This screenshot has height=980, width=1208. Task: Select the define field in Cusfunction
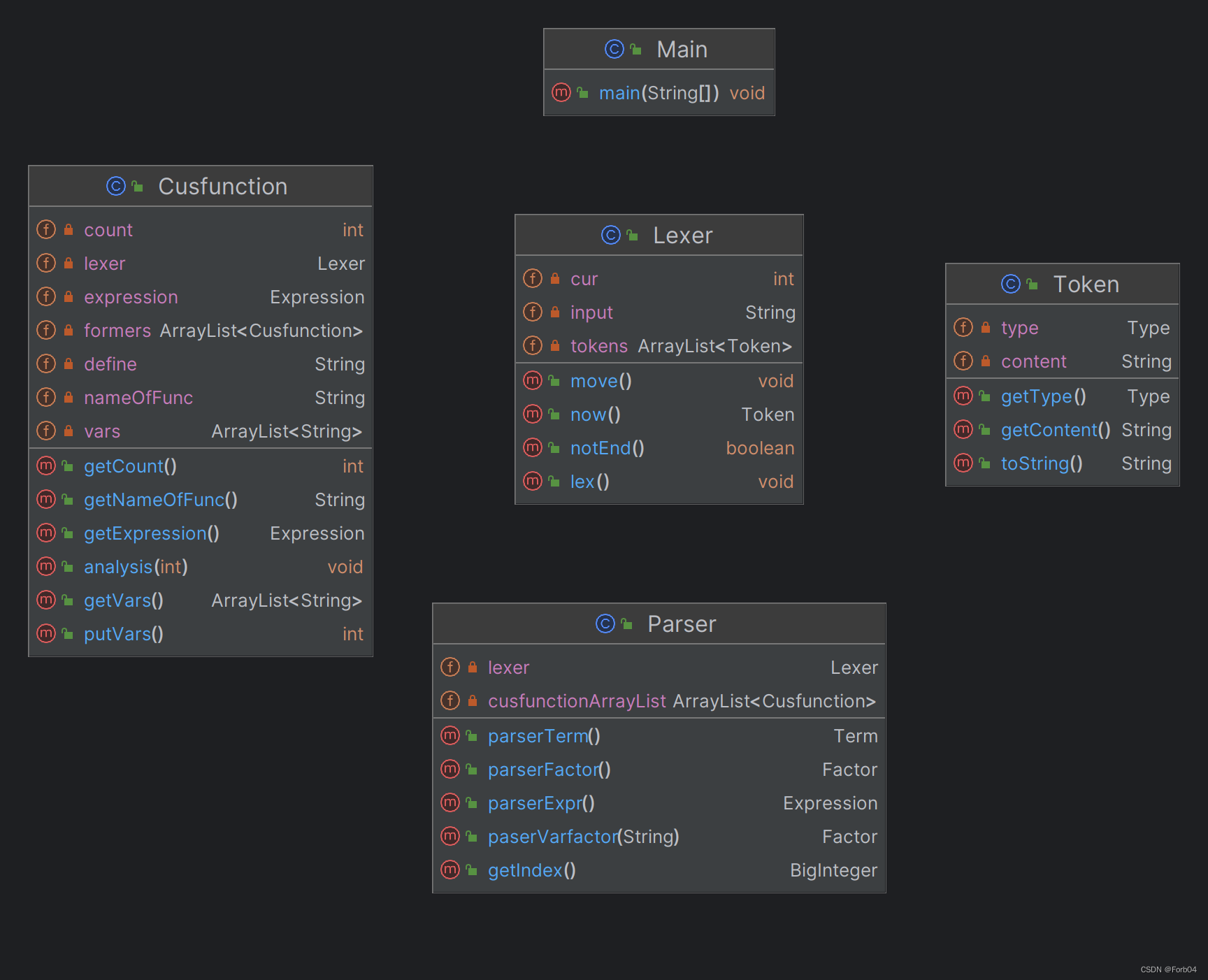coord(201,364)
